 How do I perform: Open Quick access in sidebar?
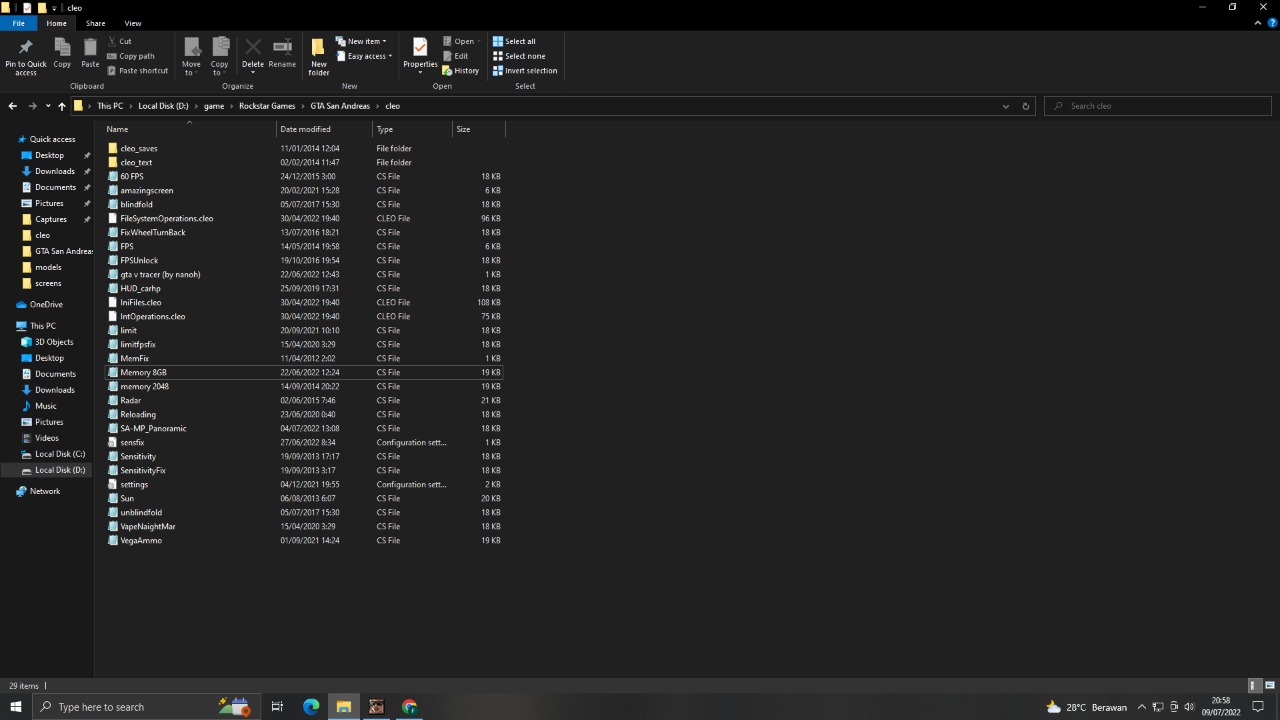coord(52,139)
